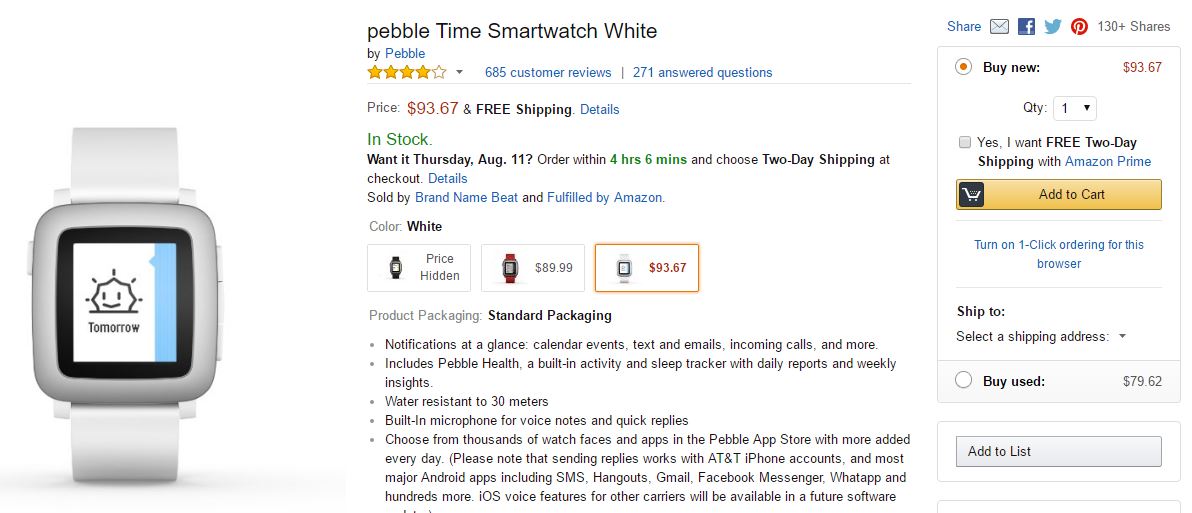Share product on Facebook
Screen dimensions: 1192x513
(x=1026, y=27)
